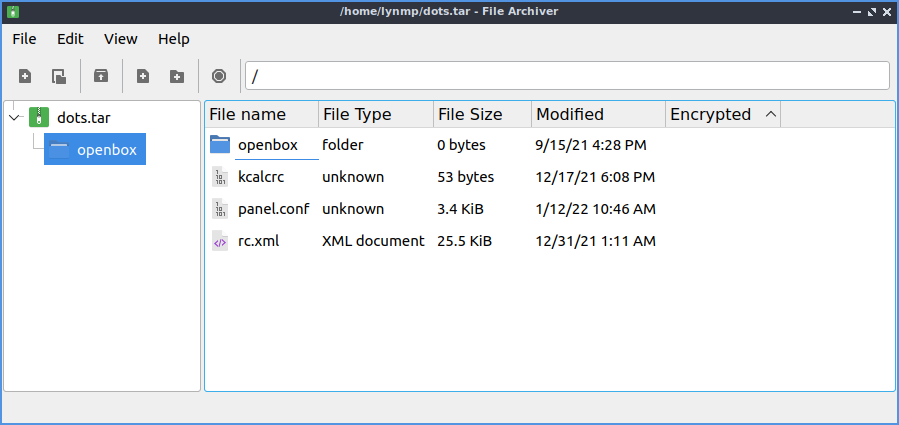Click the Open archive toolbar icon
This screenshot has height=425, width=899.
59,76
